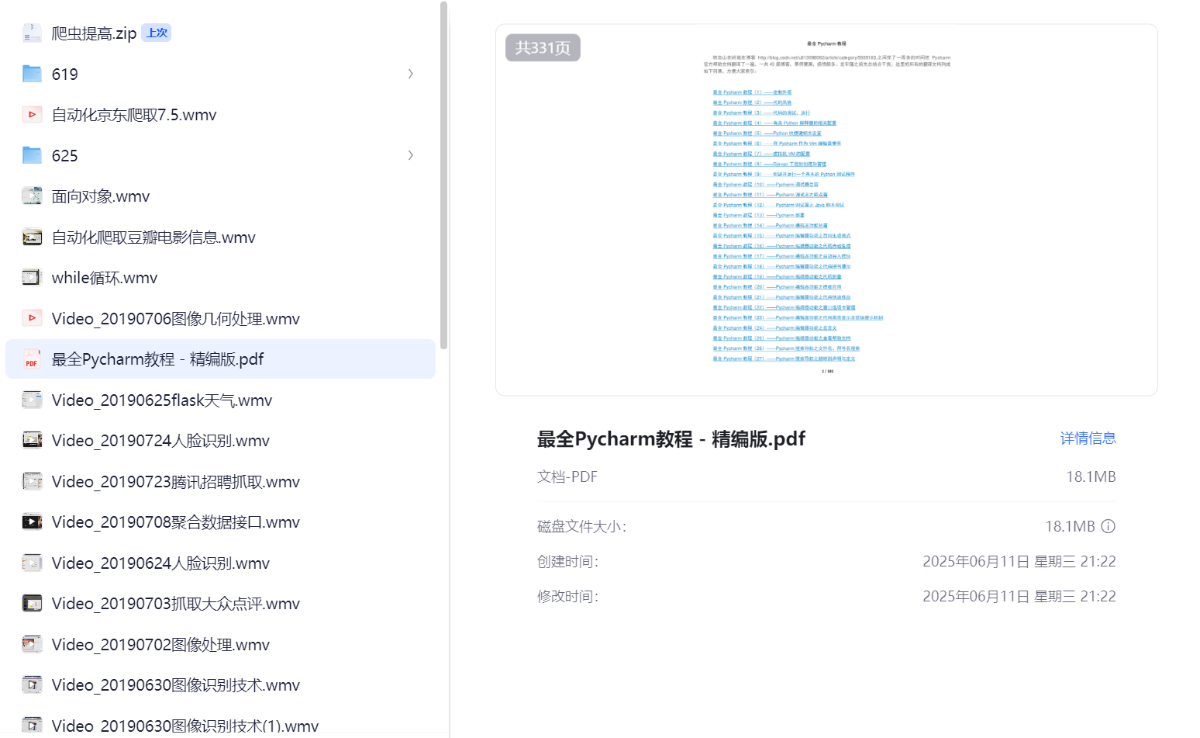Expand the 619 folder chevron

[411, 74]
